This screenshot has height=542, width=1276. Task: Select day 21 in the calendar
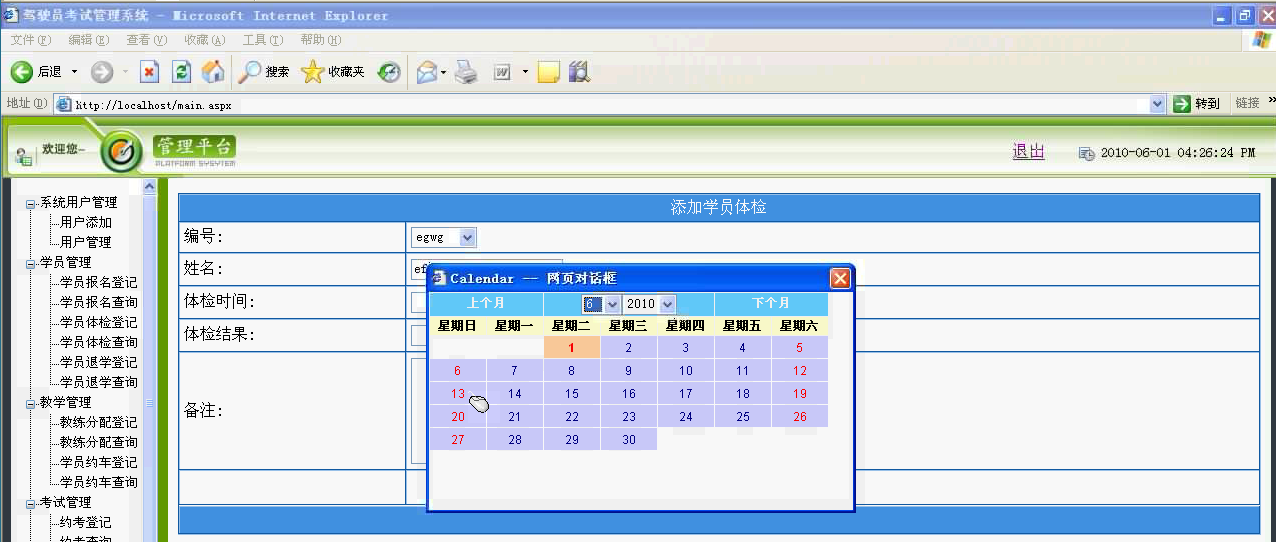tap(514, 416)
